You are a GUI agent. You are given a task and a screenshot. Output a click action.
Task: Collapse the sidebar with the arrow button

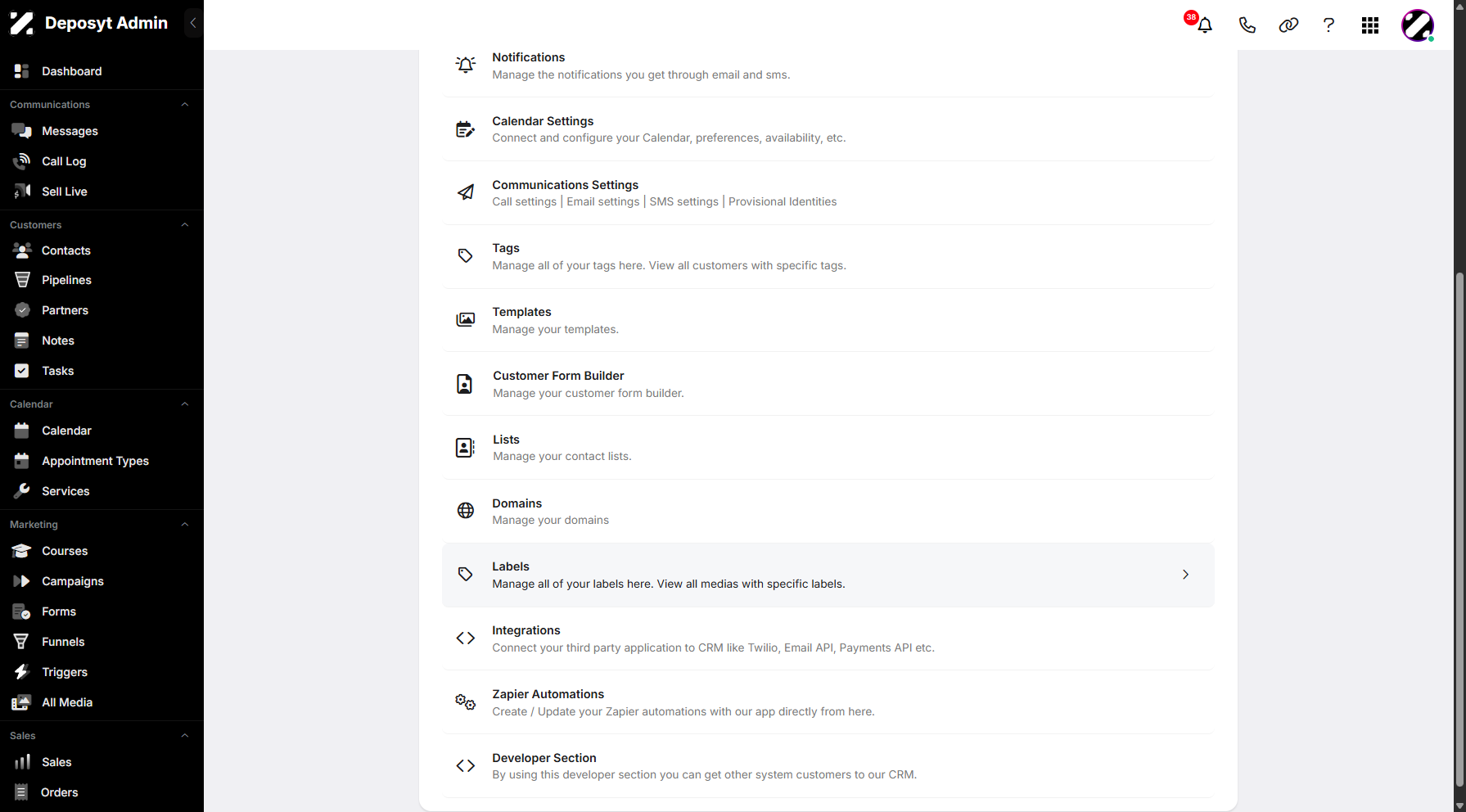click(x=193, y=23)
